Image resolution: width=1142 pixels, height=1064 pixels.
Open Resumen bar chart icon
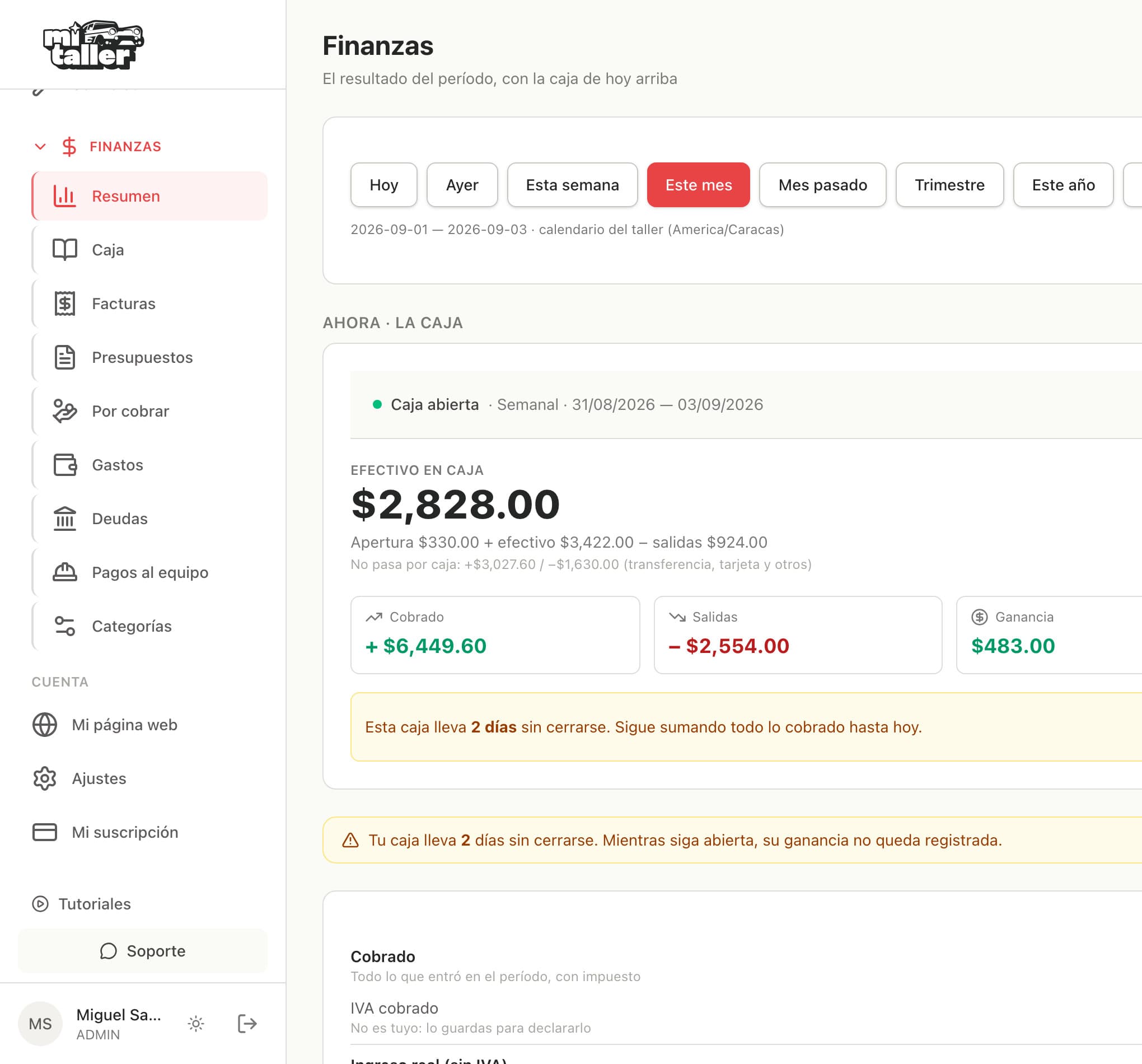click(64, 196)
